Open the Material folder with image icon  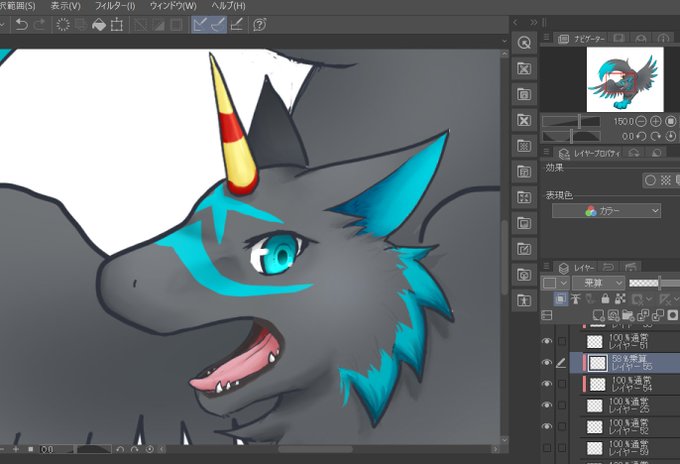[524, 223]
